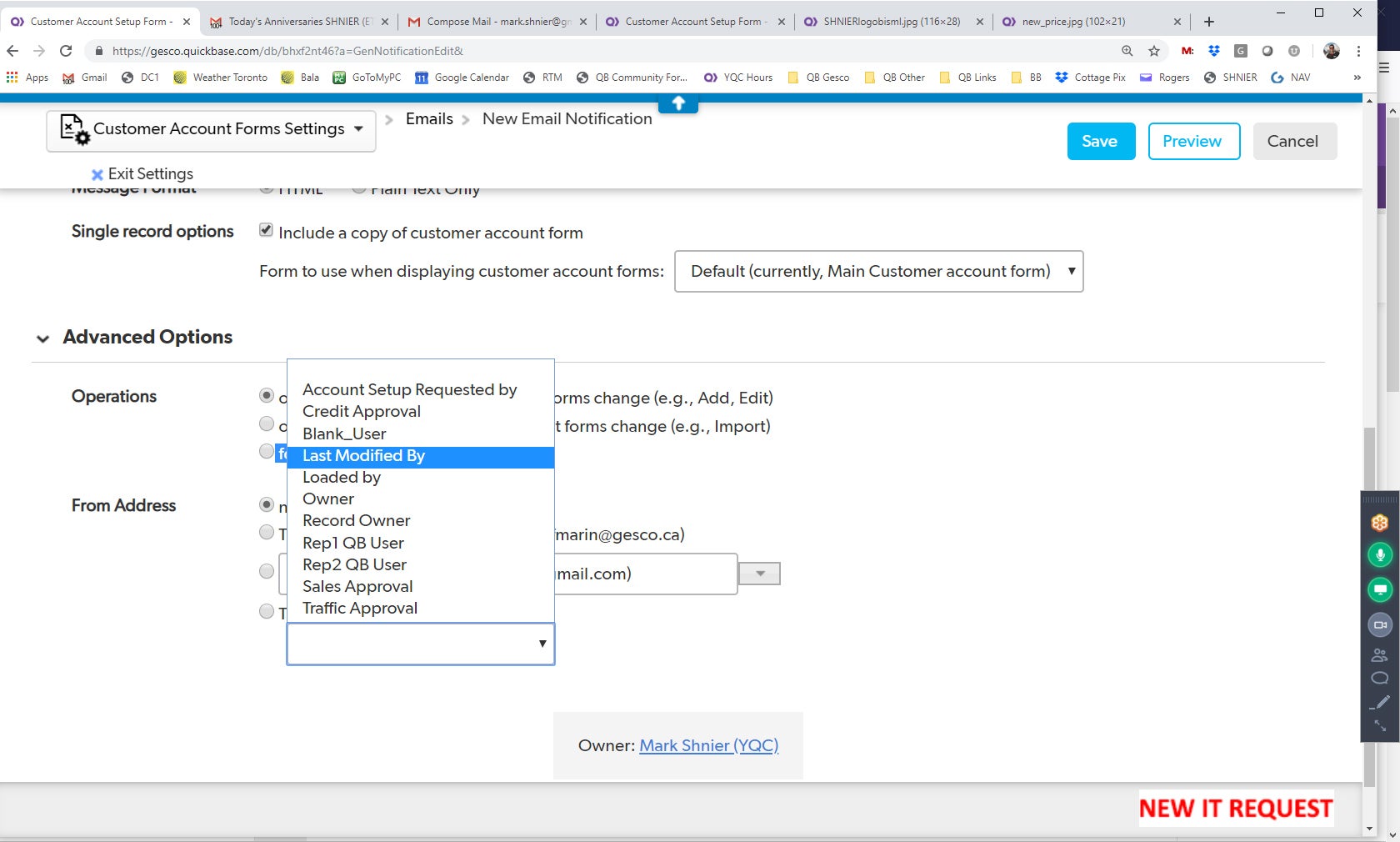This screenshot has height=842, width=1400.
Task: Click the Save button
Action: pyautogui.click(x=1101, y=142)
